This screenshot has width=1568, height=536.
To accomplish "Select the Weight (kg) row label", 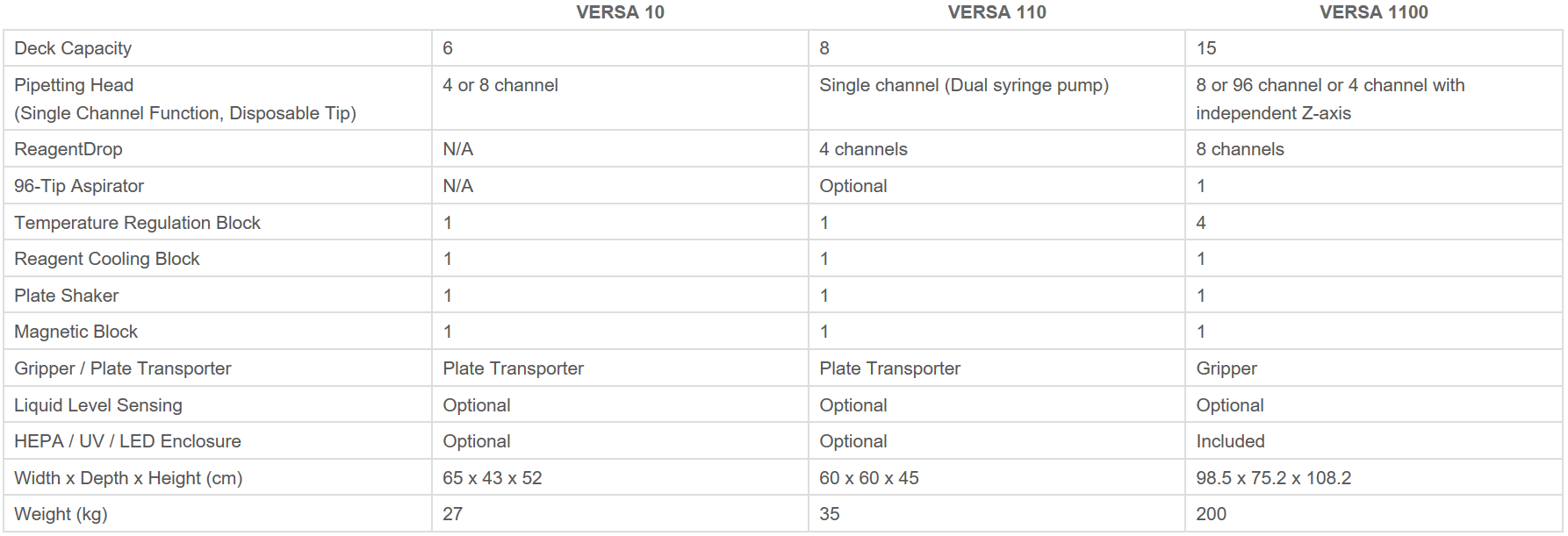I will 61,514.
